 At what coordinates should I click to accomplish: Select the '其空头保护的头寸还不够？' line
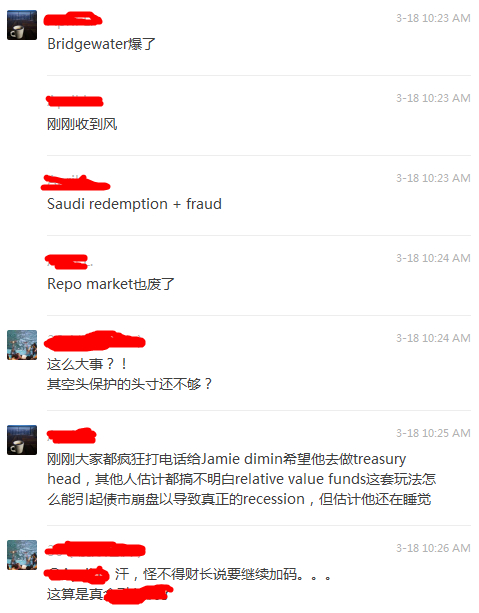129,384
